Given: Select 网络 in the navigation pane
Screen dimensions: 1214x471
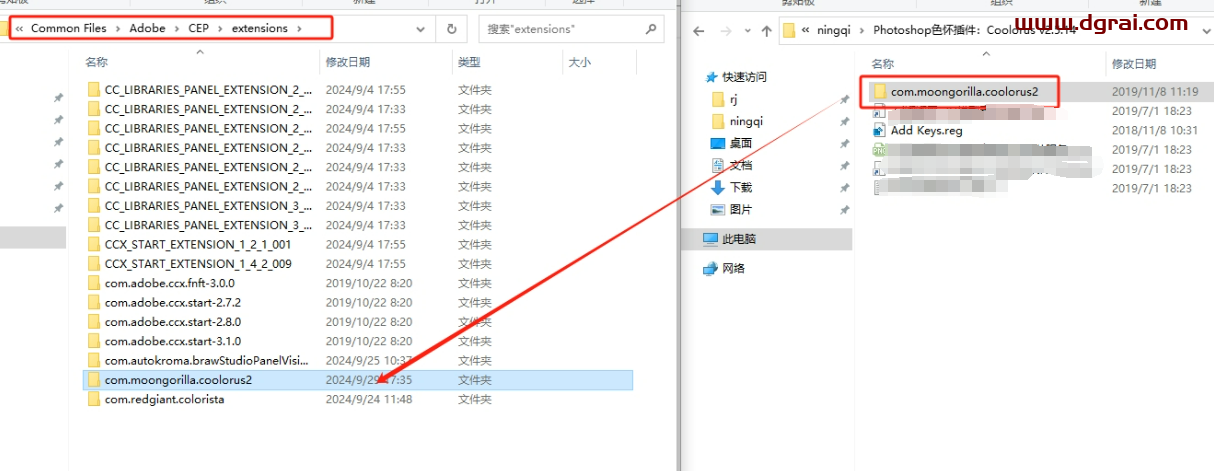Looking at the screenshot, I should [733, 268].
